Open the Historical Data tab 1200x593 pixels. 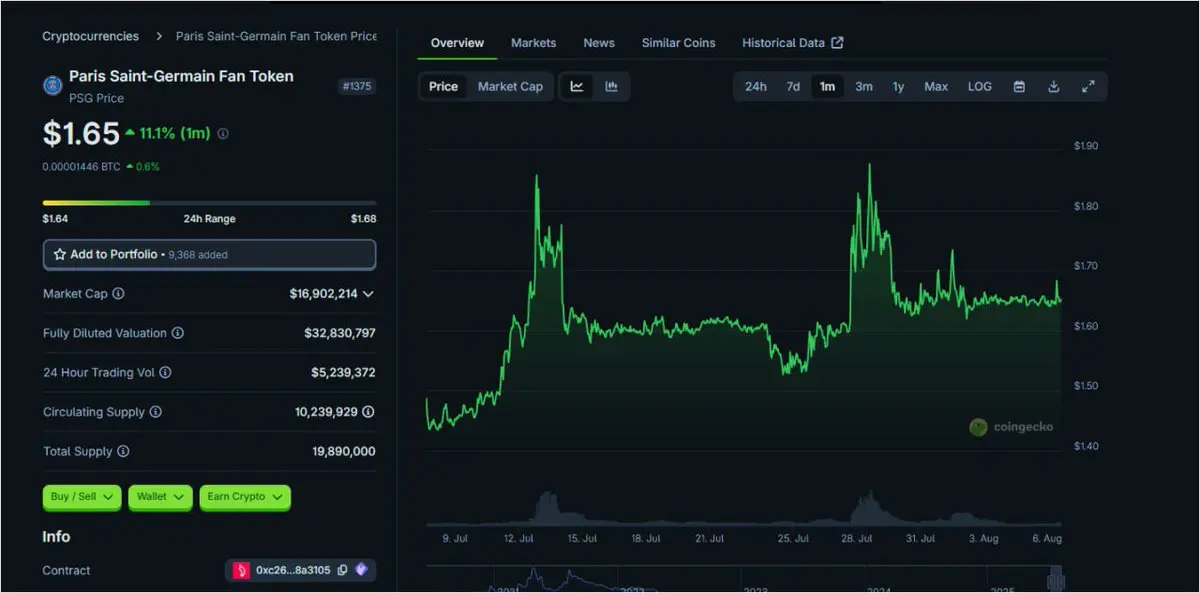[792, 43]
